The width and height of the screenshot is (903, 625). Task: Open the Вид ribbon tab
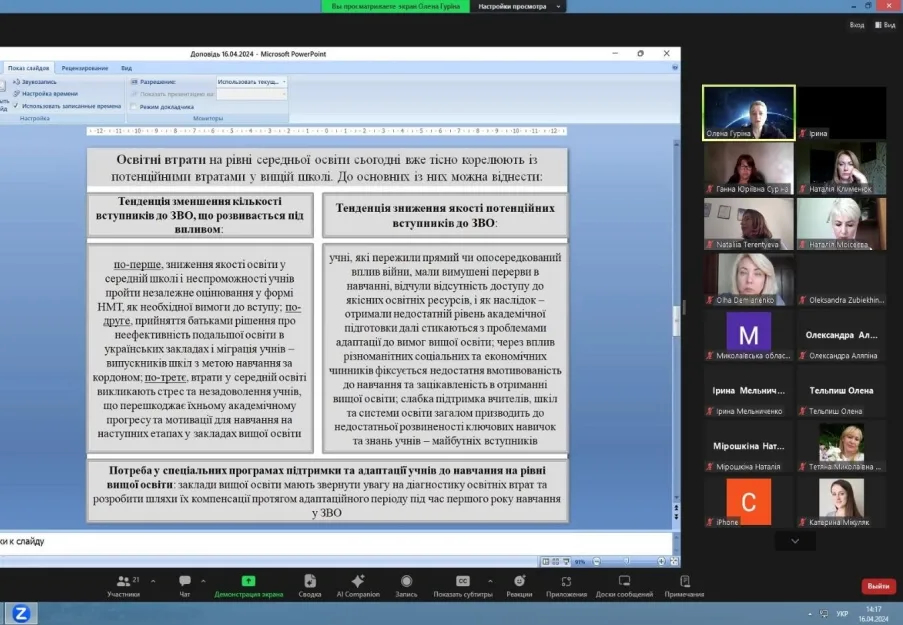pyautogui.click(x=126, y=68)
